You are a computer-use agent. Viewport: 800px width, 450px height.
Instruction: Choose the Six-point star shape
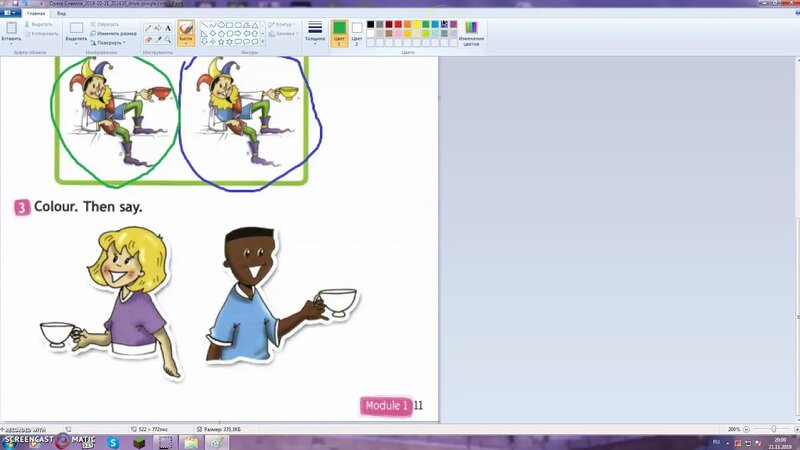pos(230,41)
